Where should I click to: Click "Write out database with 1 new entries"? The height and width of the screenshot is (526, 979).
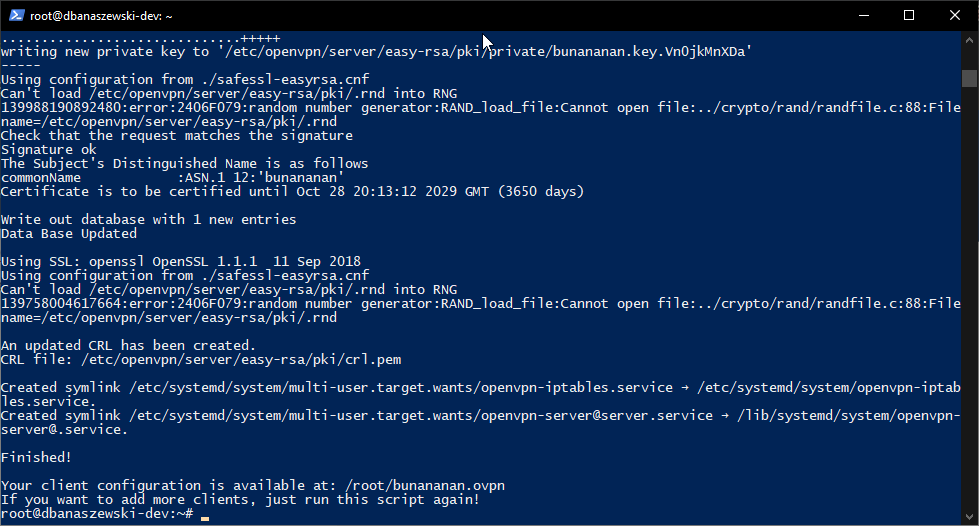[148, 219]
